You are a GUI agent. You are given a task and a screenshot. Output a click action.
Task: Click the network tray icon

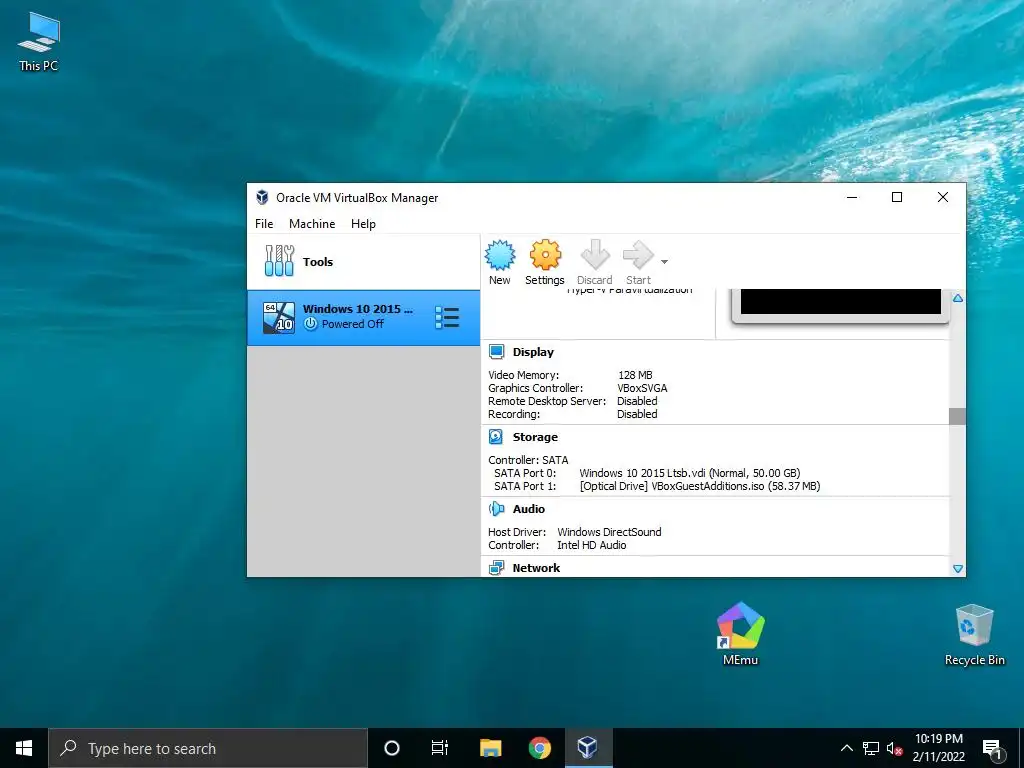point(871,748)
